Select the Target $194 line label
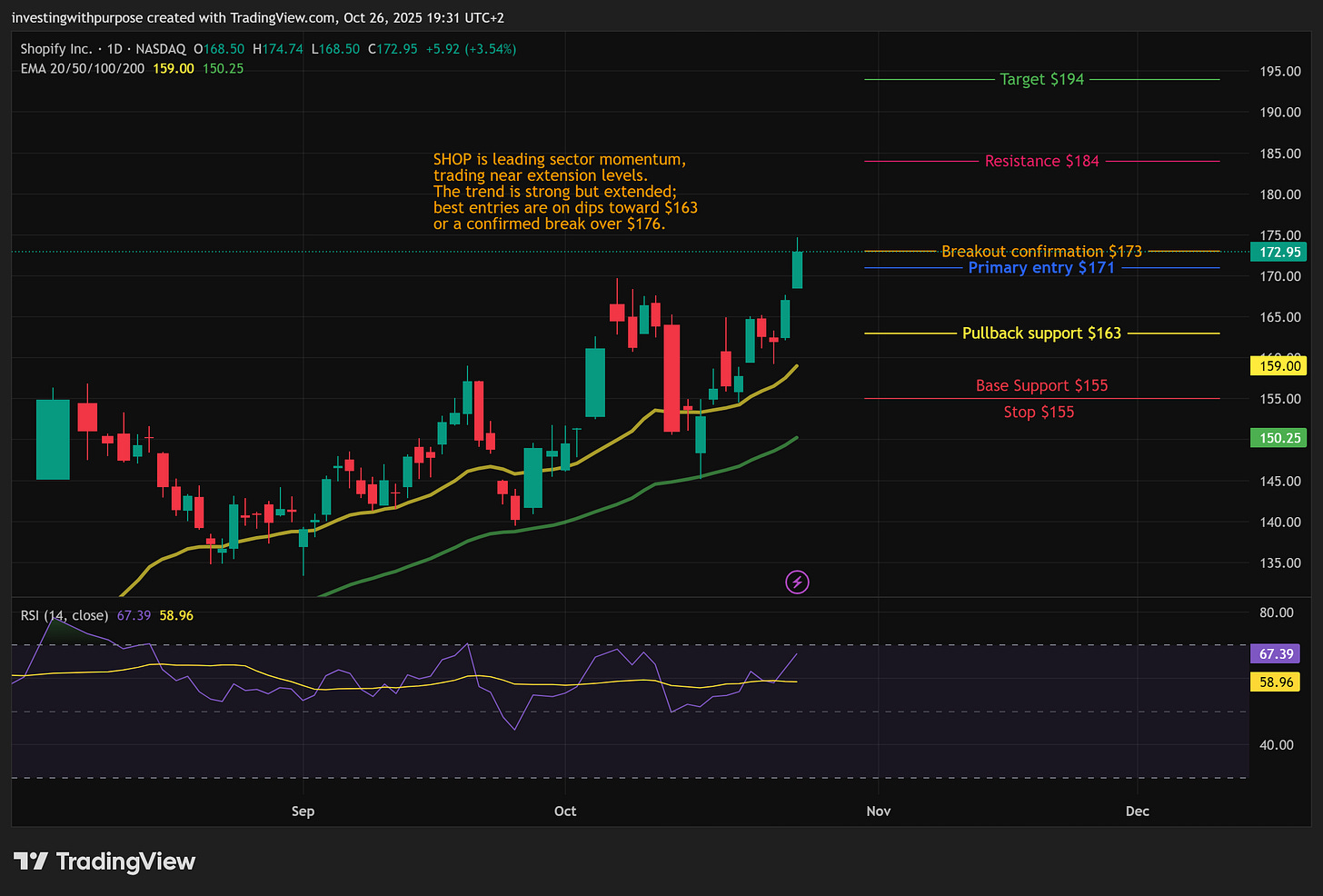 [x=1042, y=79]
